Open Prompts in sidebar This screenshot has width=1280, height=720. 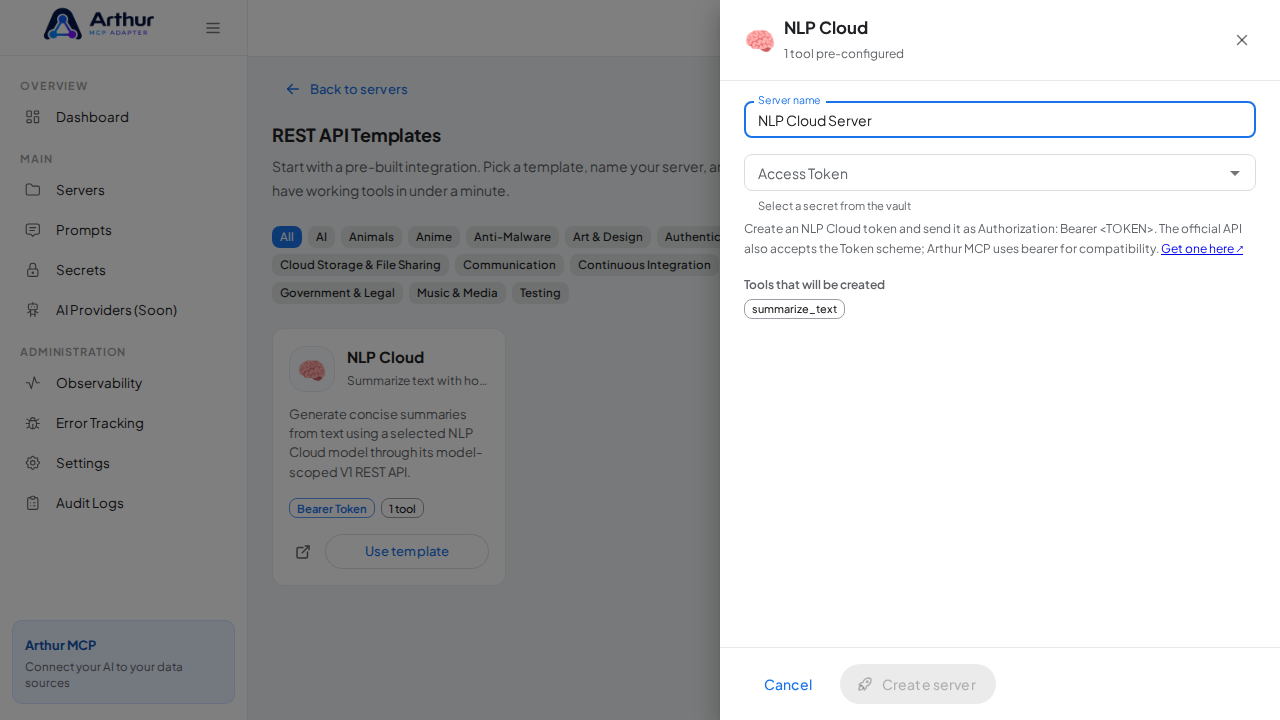tap(123, 230)
